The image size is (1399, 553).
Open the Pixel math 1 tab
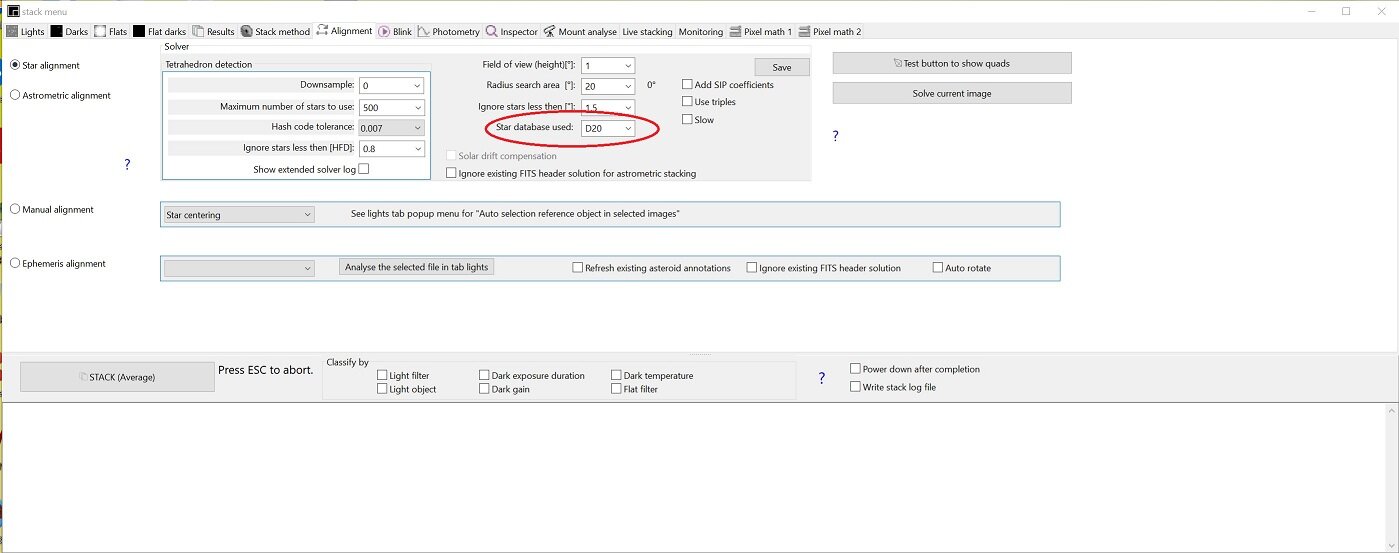(x=762, y=31)
